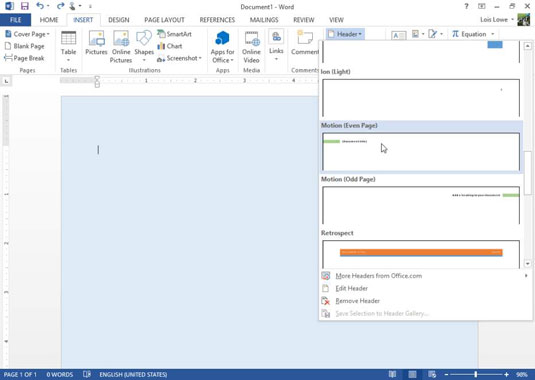Viewport: 535px width, 380px height.
Task: Open the Shapes gallery icon
Action: 144,38
